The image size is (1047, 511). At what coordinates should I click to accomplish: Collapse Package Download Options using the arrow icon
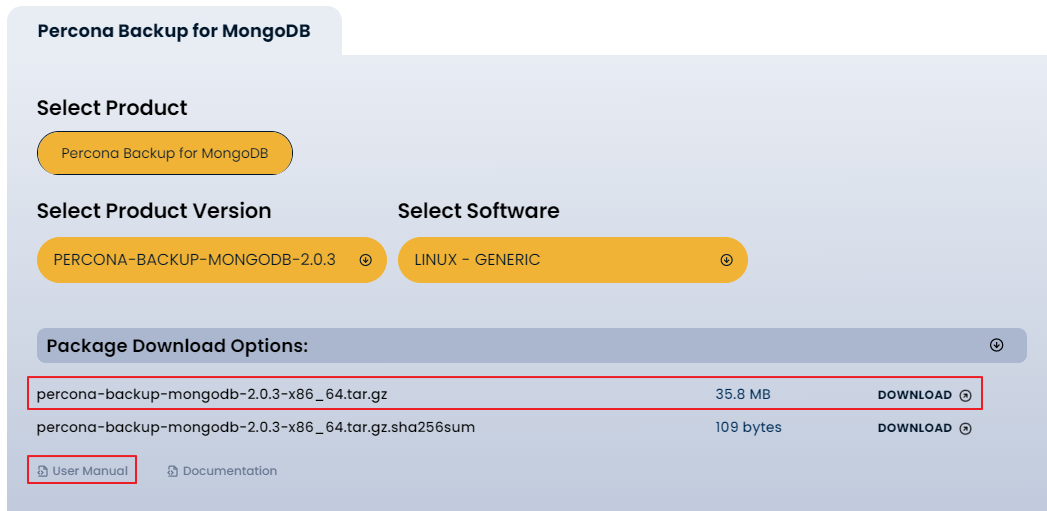(x=996, y=345)
